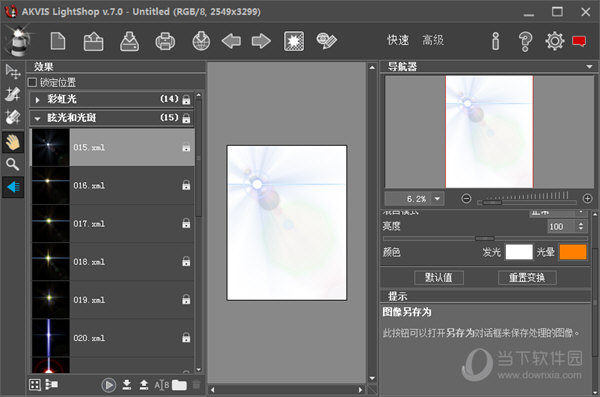Viewport: 600px width, 397px height.
Task: Toggle lock icon for 019.xml
Action: coord(186,299)
